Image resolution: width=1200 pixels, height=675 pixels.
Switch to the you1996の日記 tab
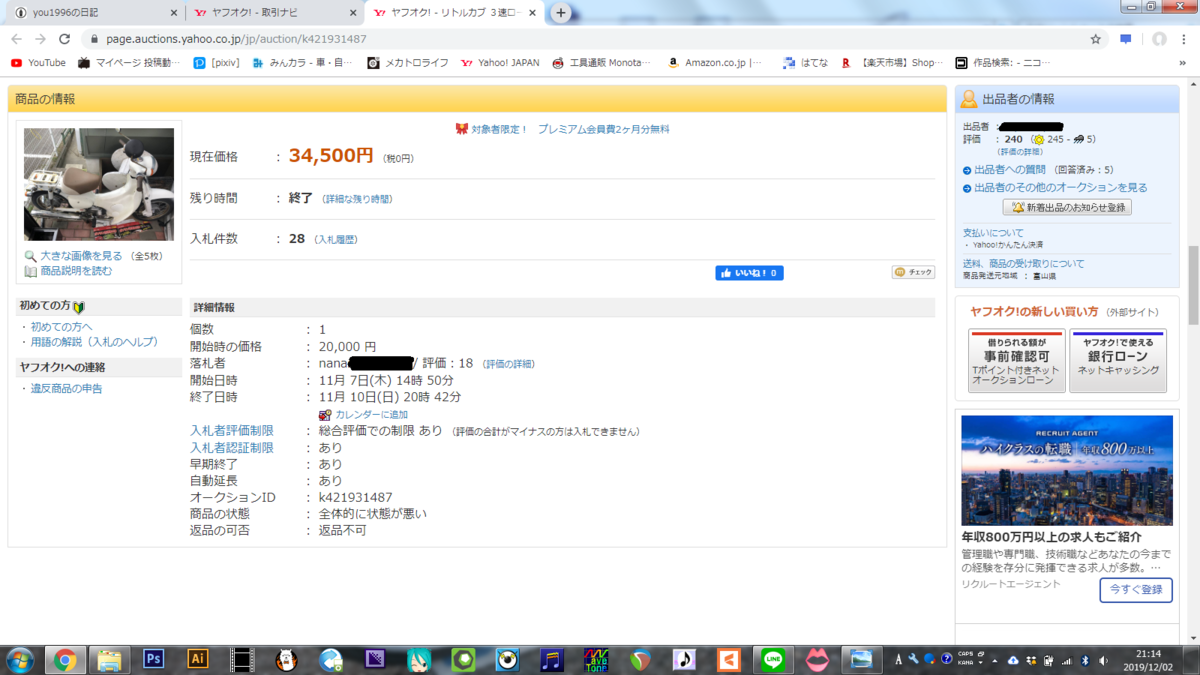point(95,13)
